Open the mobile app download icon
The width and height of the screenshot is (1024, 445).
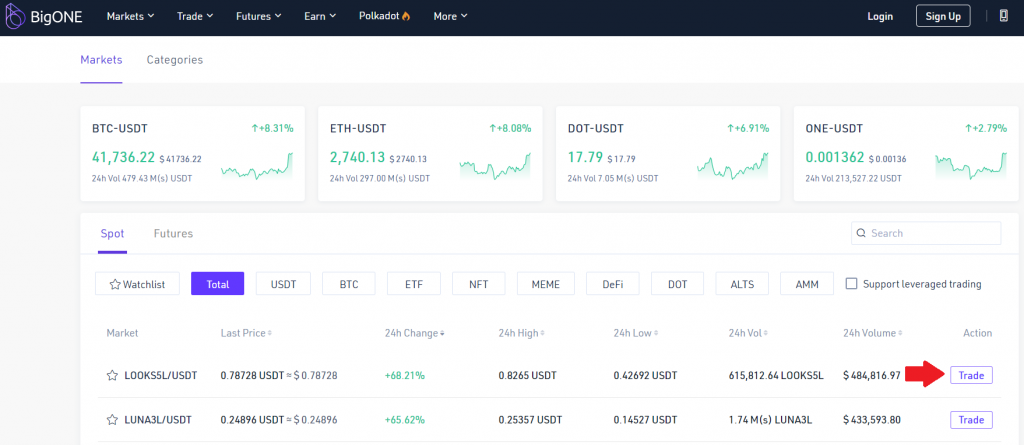point(1004,16)
